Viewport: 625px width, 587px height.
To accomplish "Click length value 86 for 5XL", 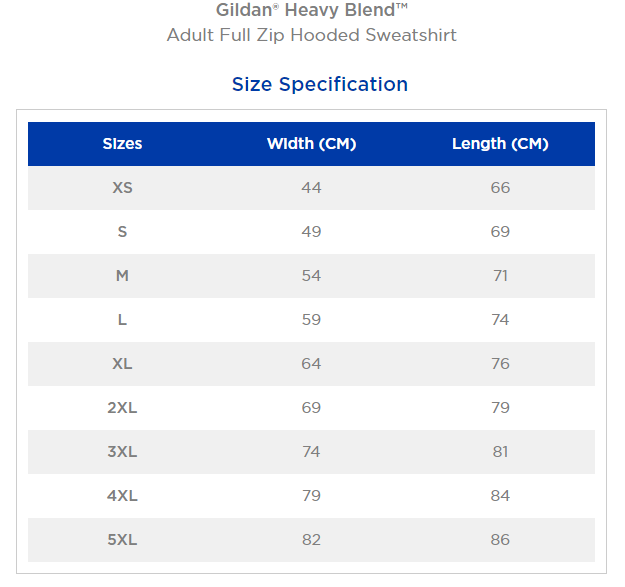I will point(500,540).
